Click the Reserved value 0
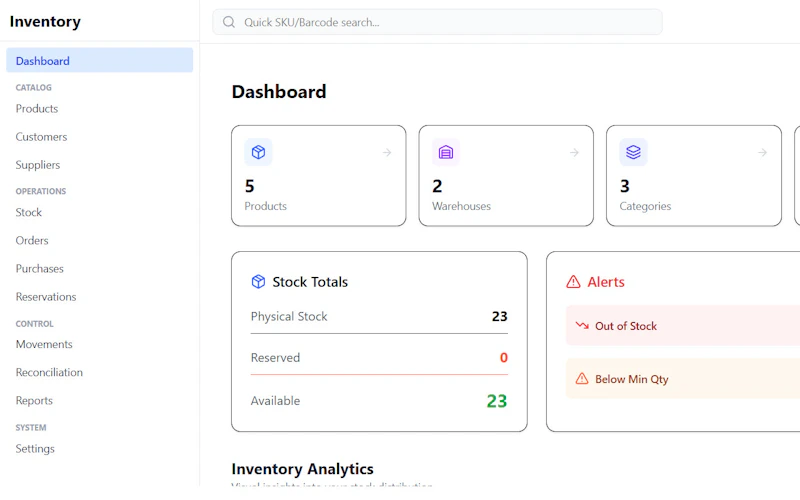This screenshot has width=800, height=500. pyautogui.click(x=504, y=357)
